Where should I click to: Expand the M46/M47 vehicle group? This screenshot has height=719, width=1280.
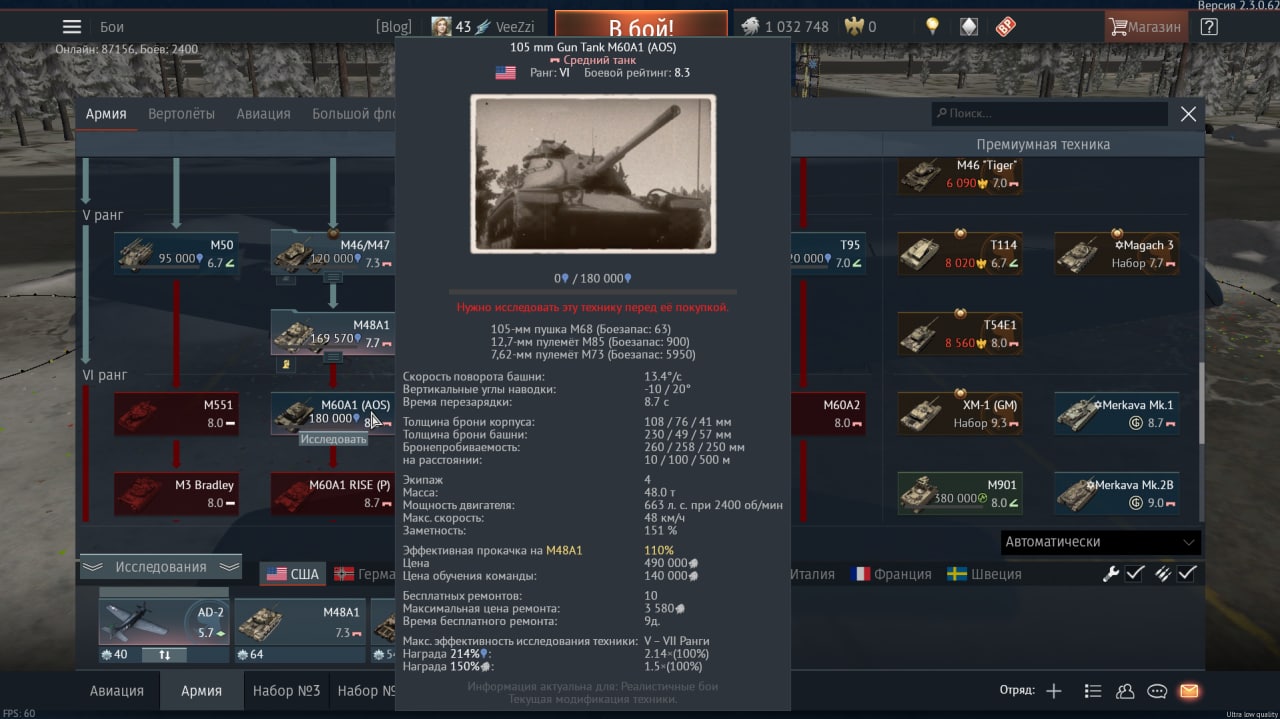coord(333,277)
